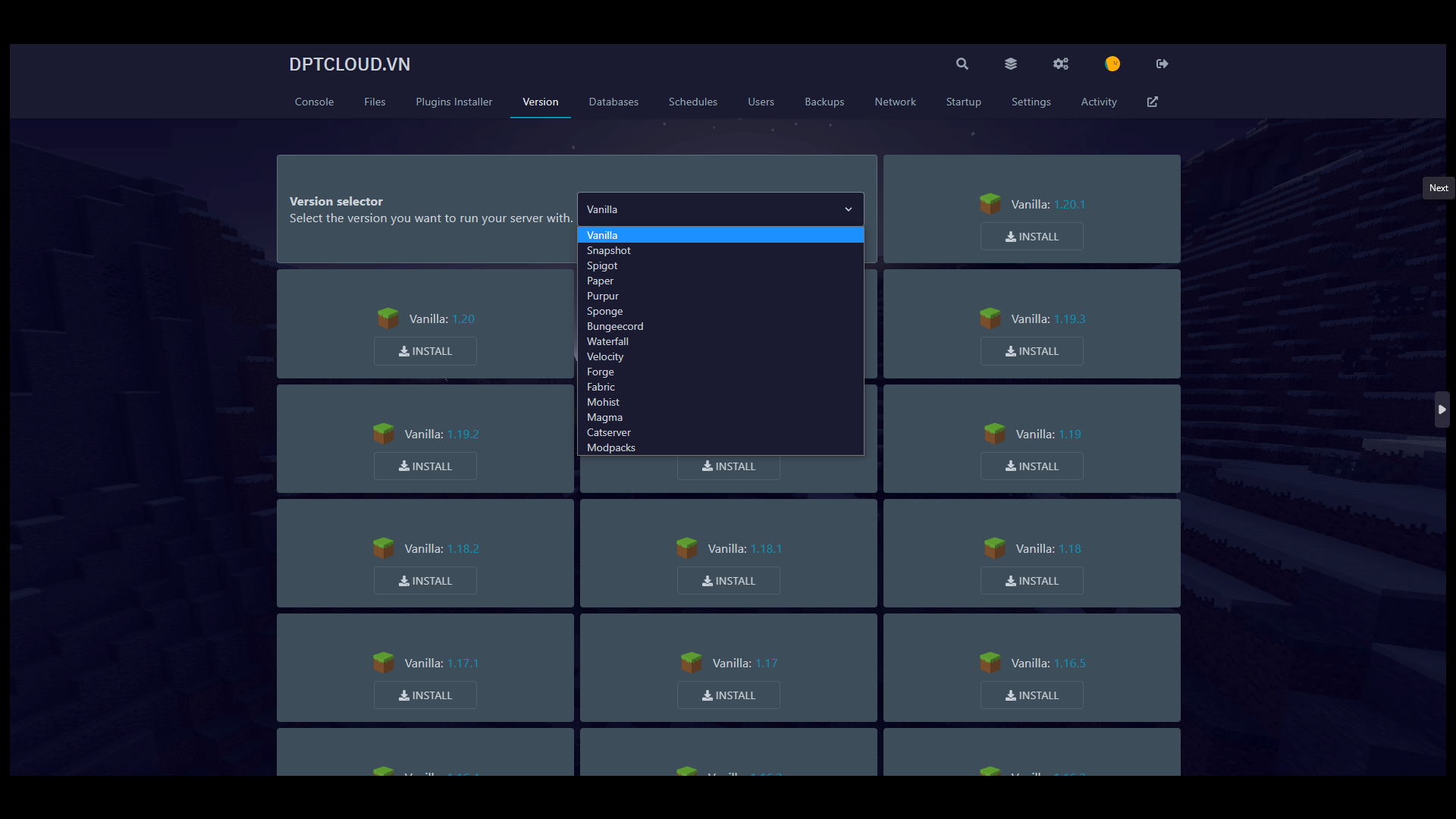The height and width of the screenshot is (819, 1456).
Task: Choose Forge in the version list
Action: click(600, 372)
